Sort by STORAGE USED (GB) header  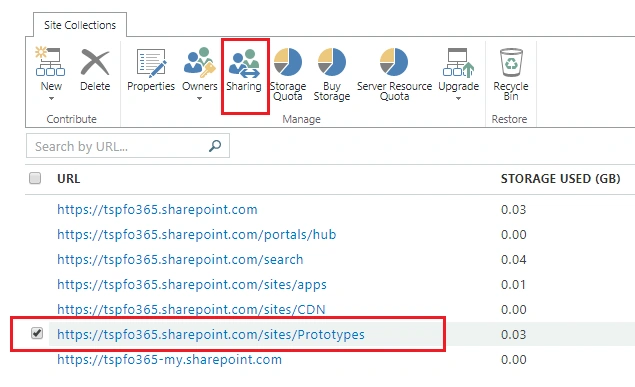(x=560, y=179)
